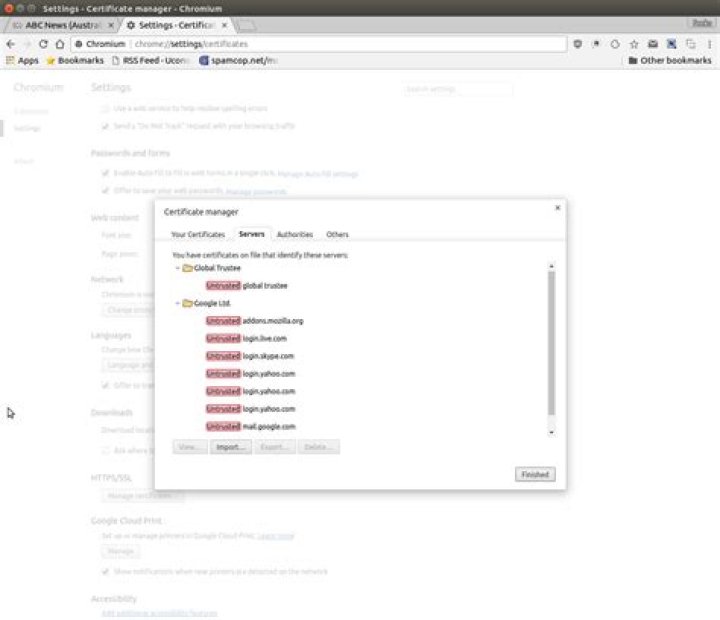Select the login.skype.com certificate
The image size is (720, 620).
point(250,356)
